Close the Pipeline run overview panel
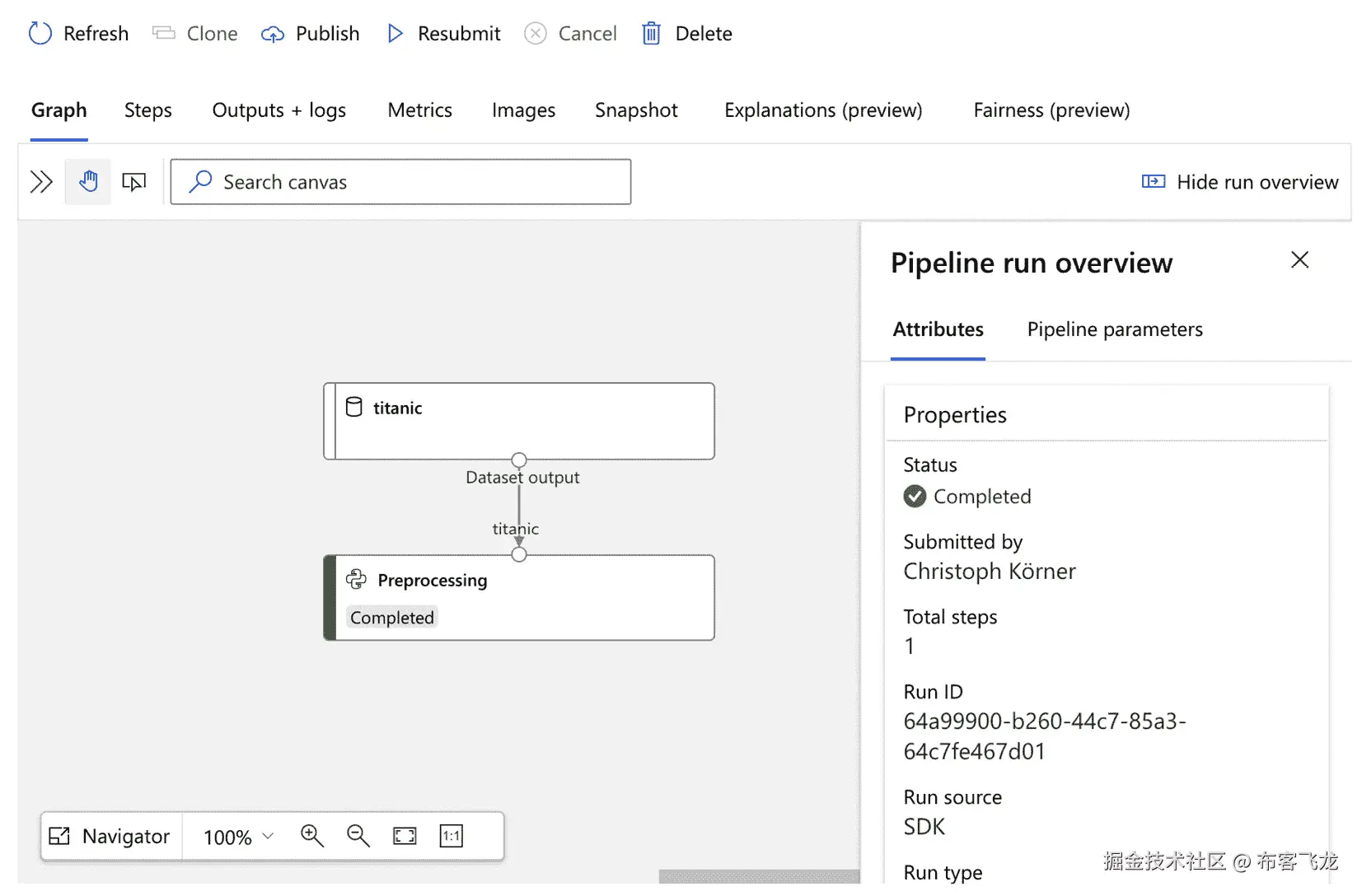 click(x=1299, y=260)
